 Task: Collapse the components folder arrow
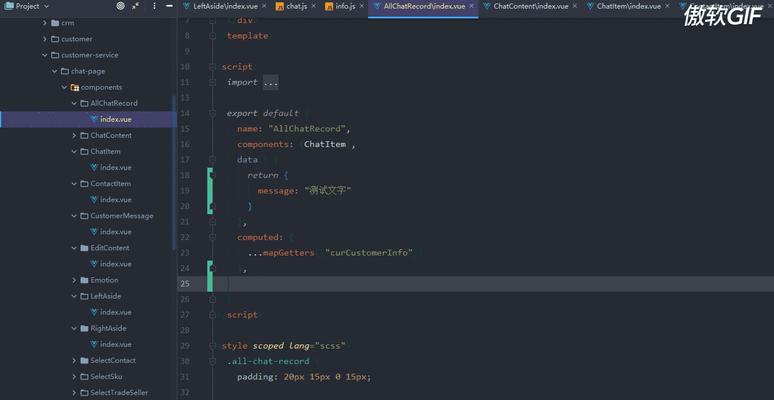[64, 87]
